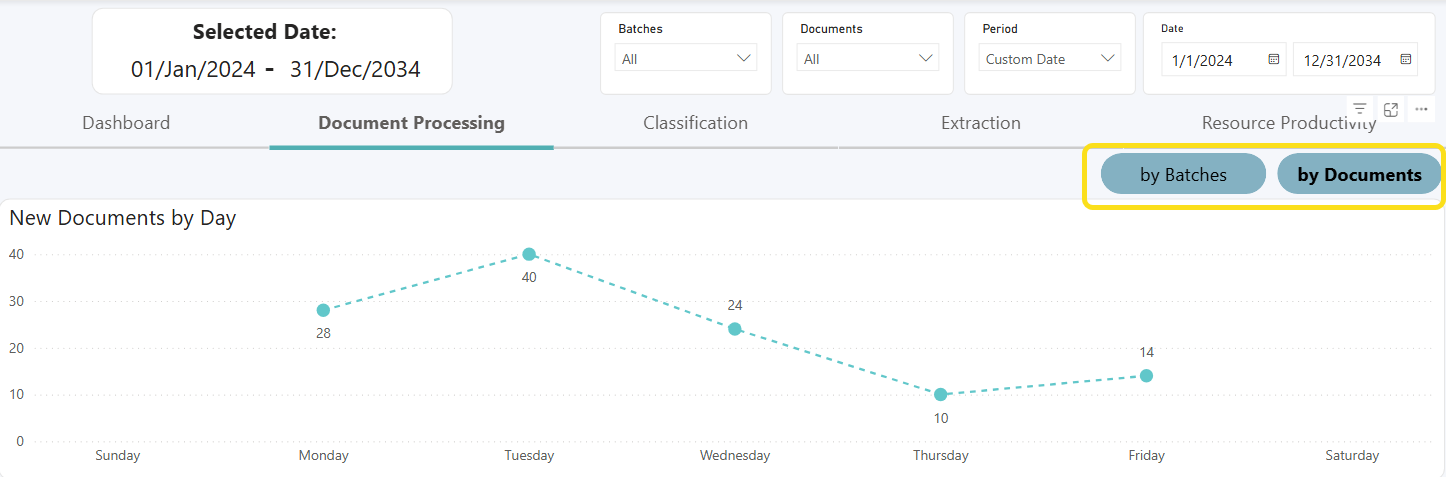Image resolution: width=1446 pixels, height=477 pixels.
Task: Select the Document Processing tab
Action: (411, 123)
